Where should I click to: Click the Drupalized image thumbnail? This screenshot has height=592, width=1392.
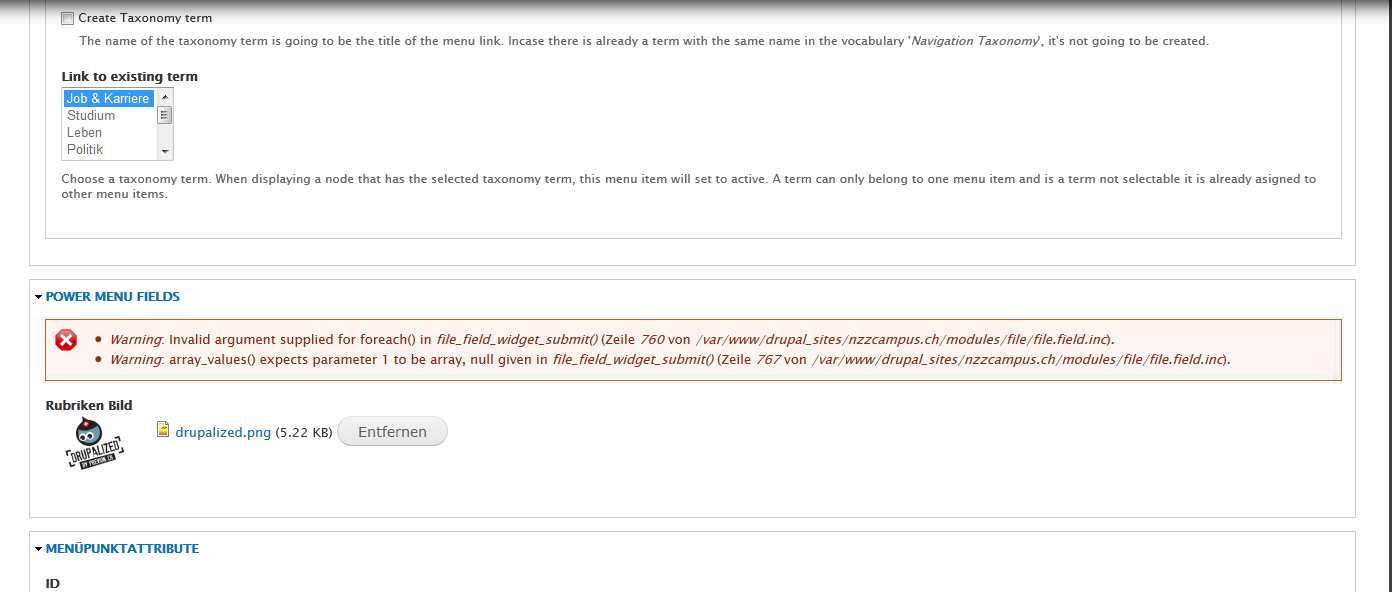95,445
